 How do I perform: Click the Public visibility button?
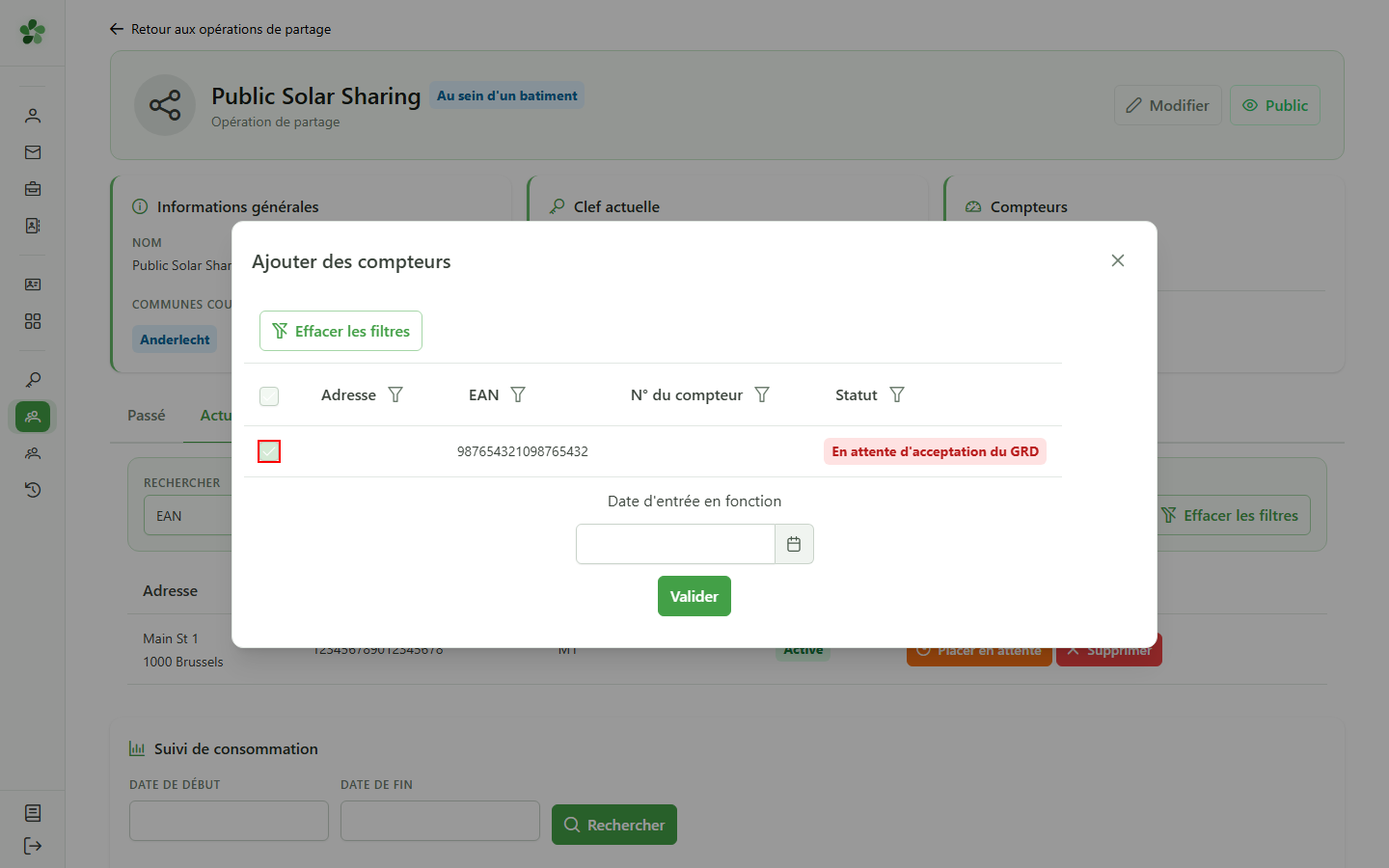(1275, 105)
